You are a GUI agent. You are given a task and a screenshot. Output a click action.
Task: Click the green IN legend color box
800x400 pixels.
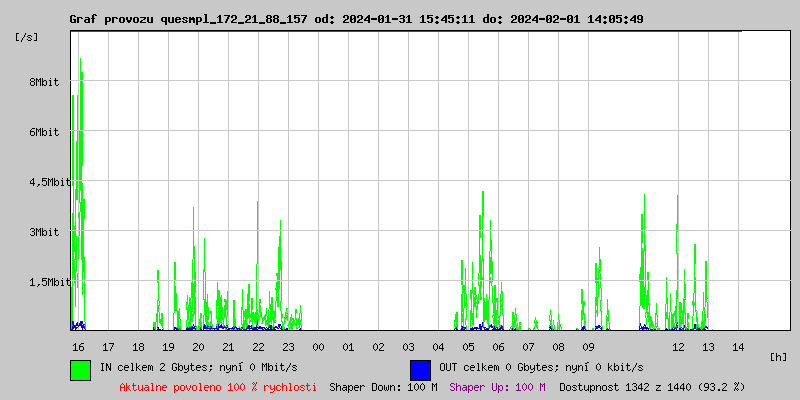(x=80, y=369)
